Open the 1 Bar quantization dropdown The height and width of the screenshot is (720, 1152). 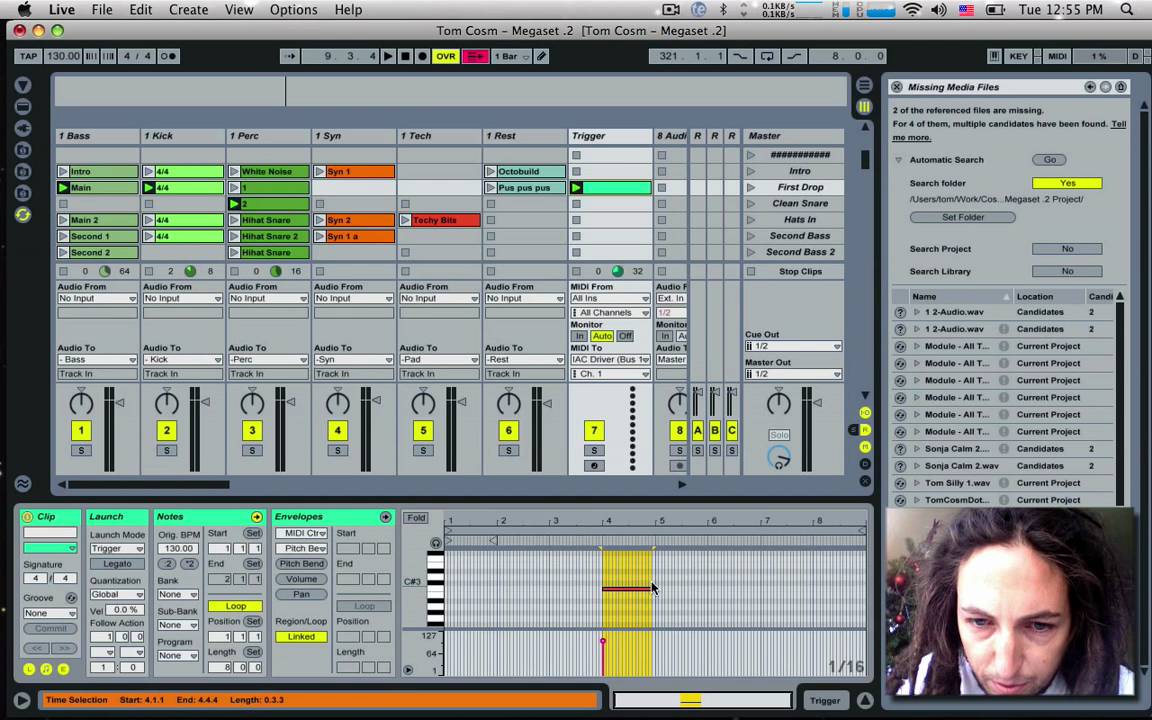click(511, 56)
